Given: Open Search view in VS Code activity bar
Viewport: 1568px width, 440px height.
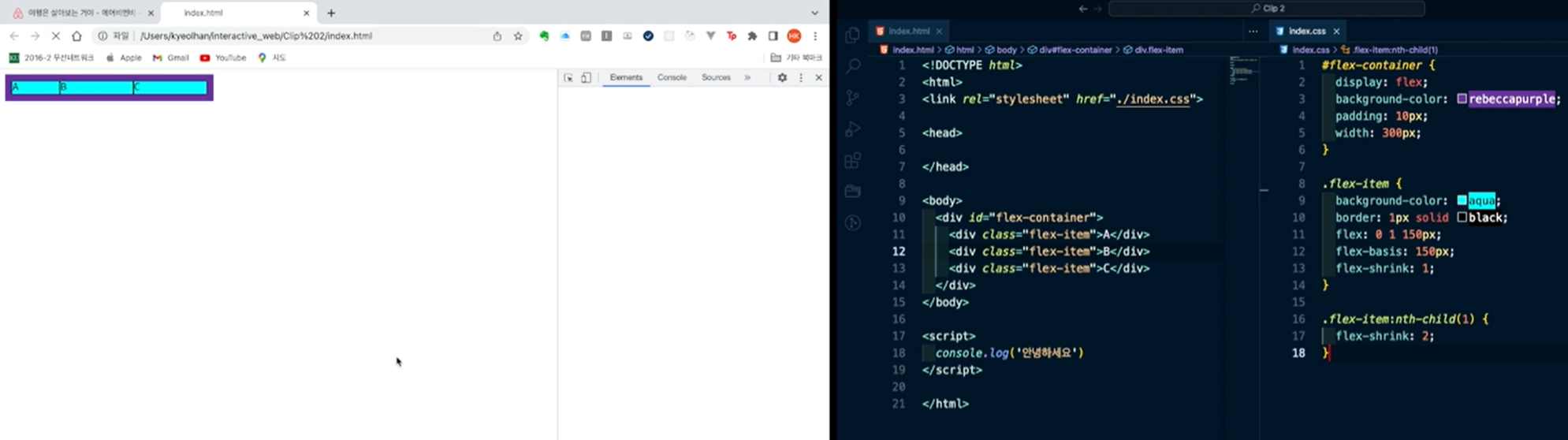Looking at the screenshot, I should (x=852, y=66).
